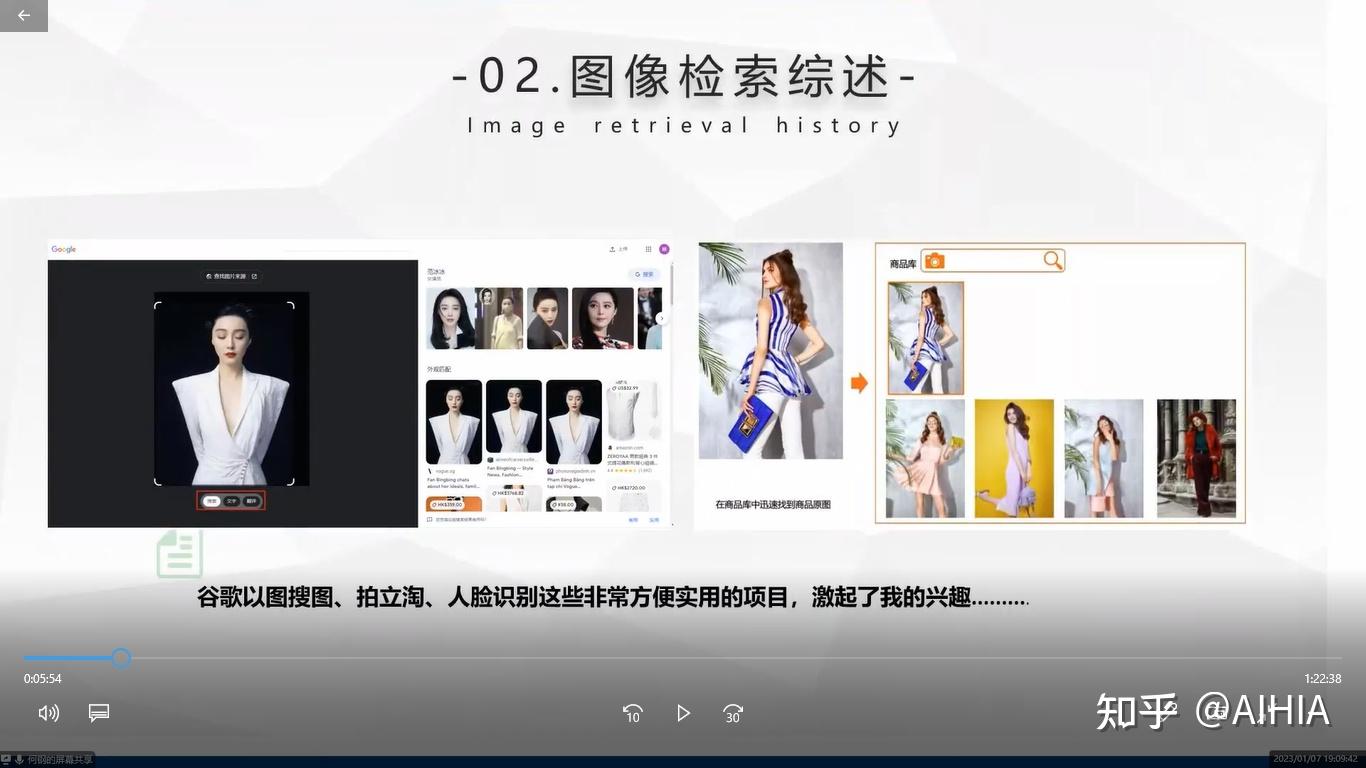Click the progress bar playhead knob

(x=121, y=658)
